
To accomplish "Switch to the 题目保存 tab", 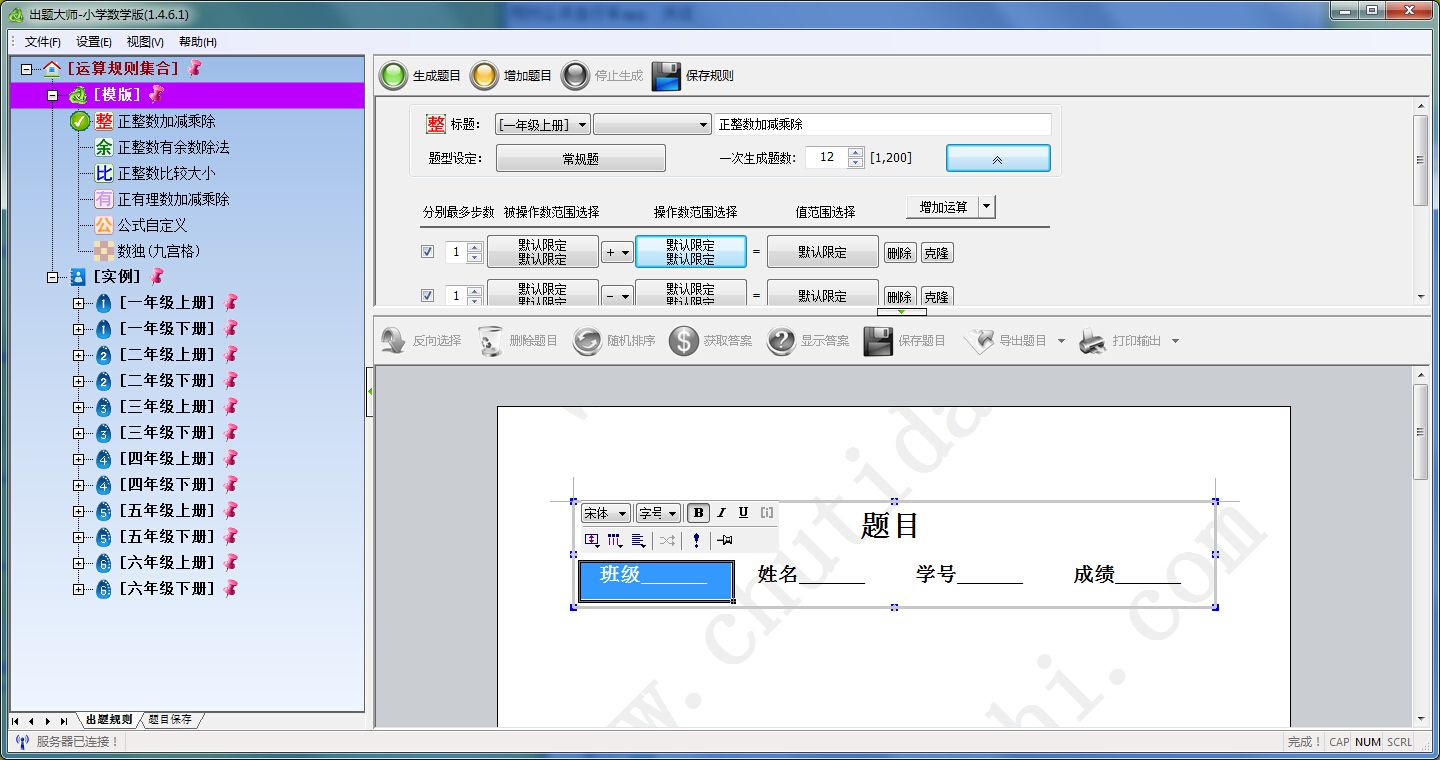I will [170, 719].
